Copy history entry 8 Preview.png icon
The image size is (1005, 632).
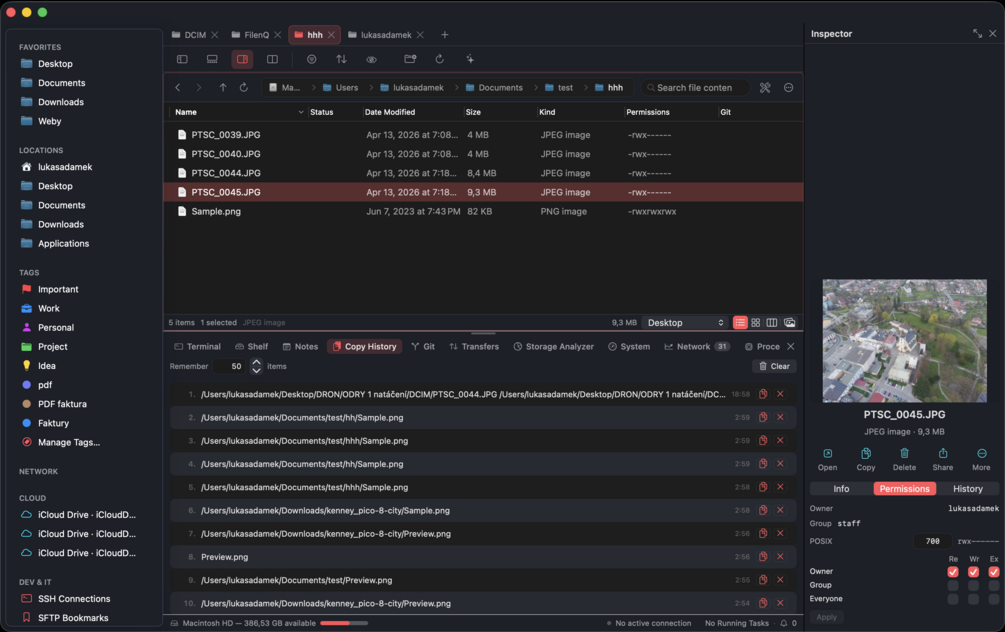tap(763, 557)
